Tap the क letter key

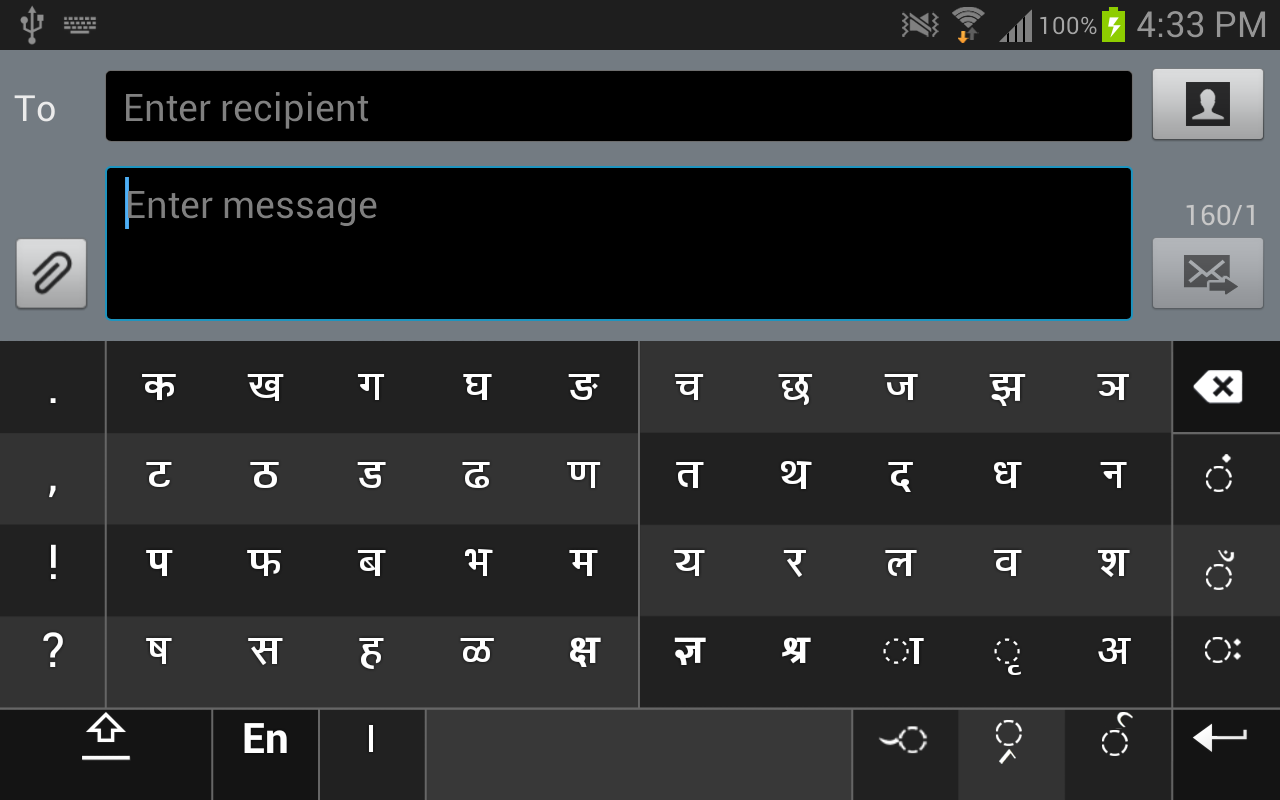click(x=159, y=387)
